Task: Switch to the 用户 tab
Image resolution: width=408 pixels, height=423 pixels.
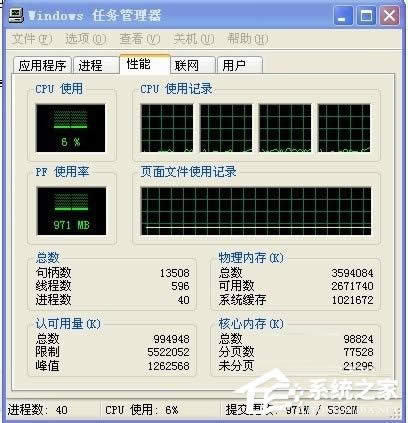Action: tap(240, 65)
